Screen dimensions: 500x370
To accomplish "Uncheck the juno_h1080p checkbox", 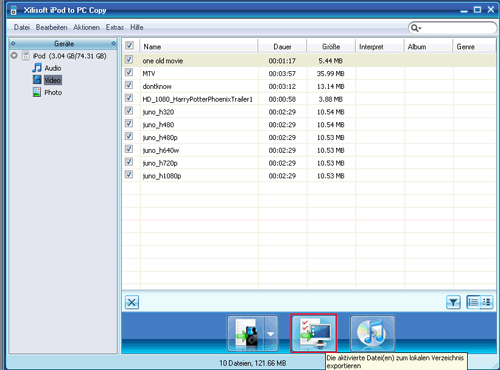I will coord(129,175).
